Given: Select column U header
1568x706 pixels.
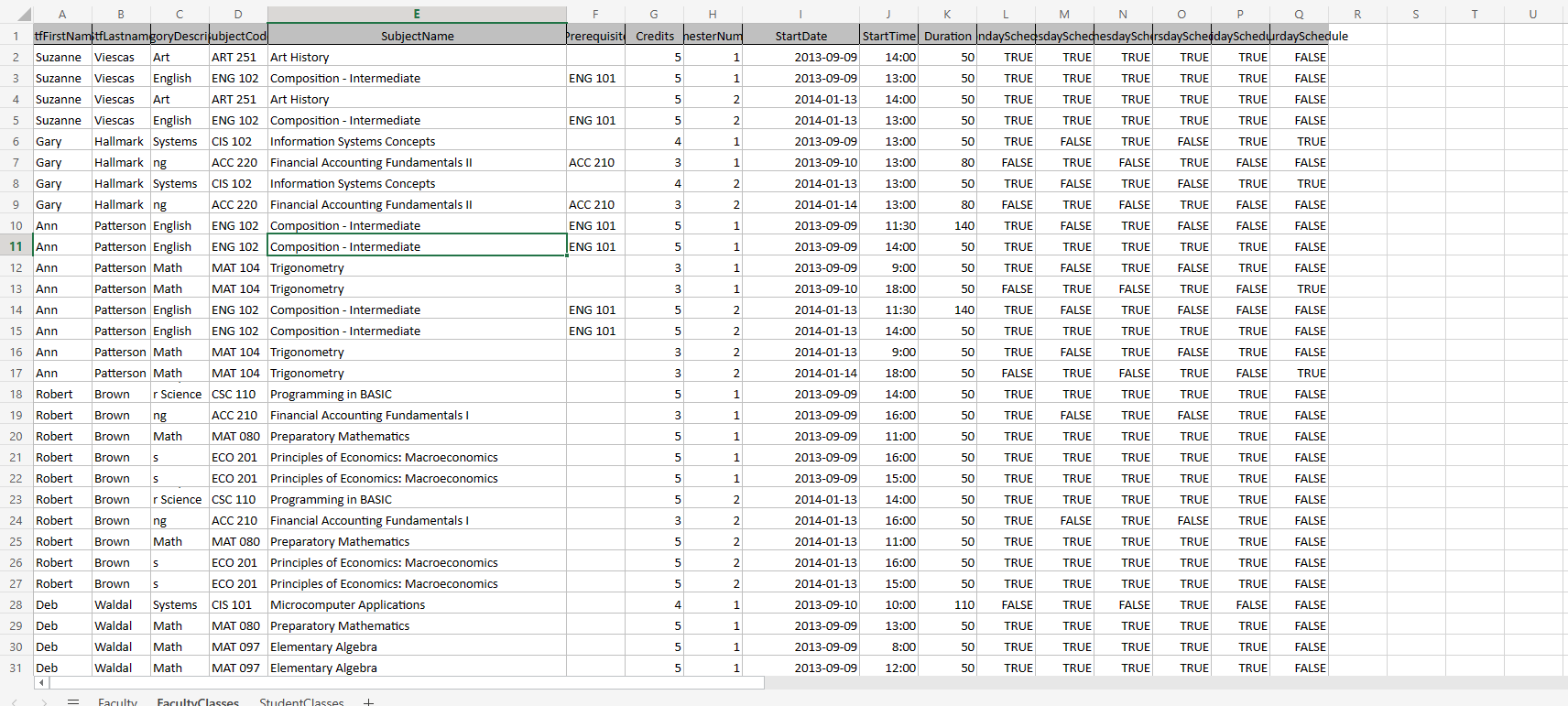Looking at the screenshot, I should [x=1532, y=14].
